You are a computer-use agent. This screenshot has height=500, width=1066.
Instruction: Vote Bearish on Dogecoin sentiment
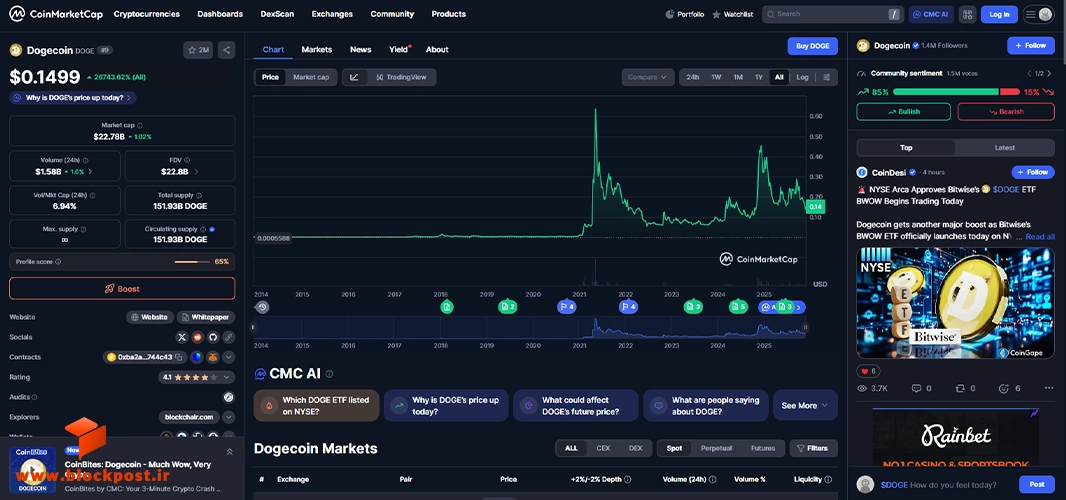pos(1006,112)
